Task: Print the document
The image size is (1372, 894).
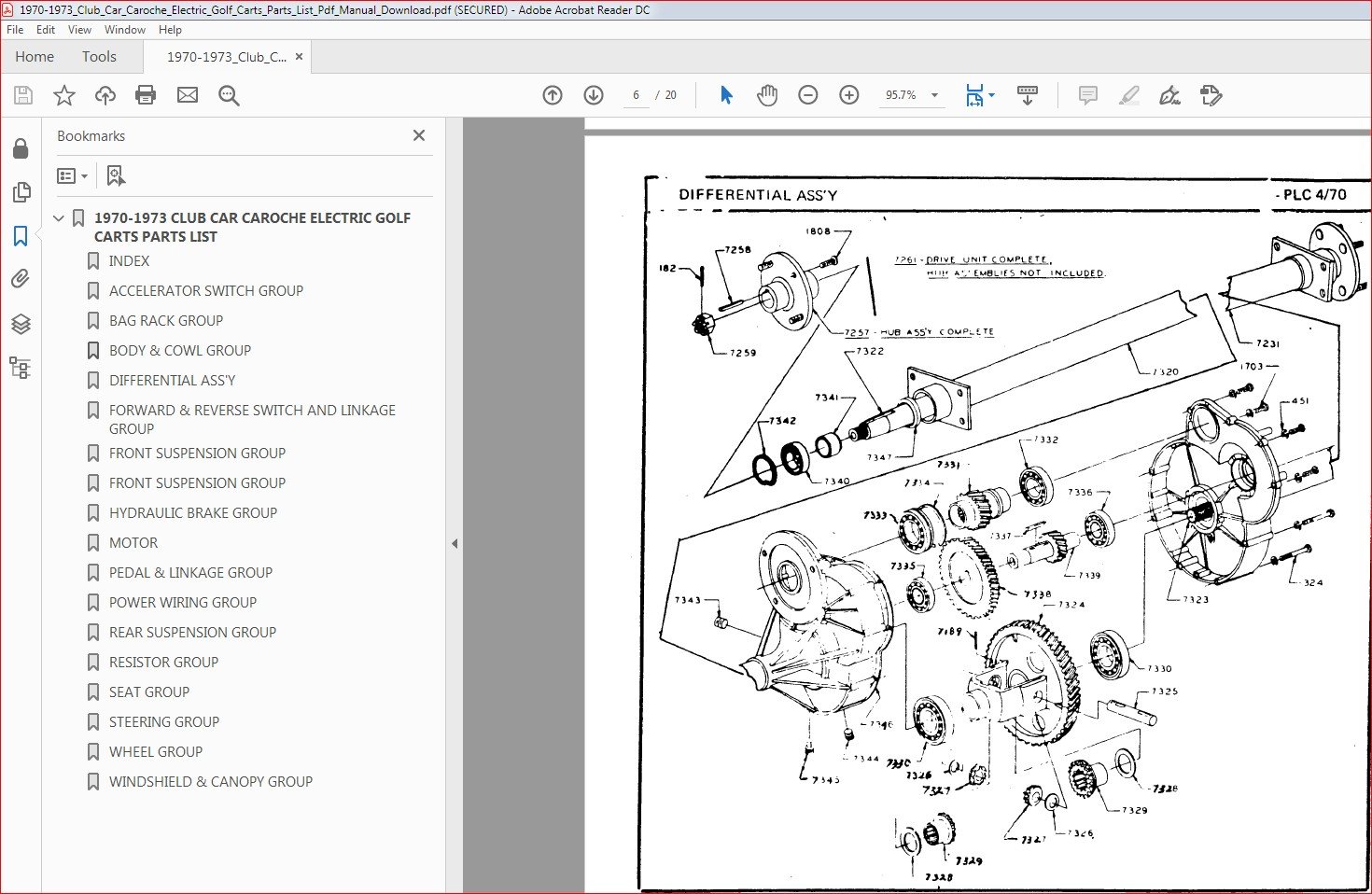Action: pyautogui.click(x=146, y=95)
